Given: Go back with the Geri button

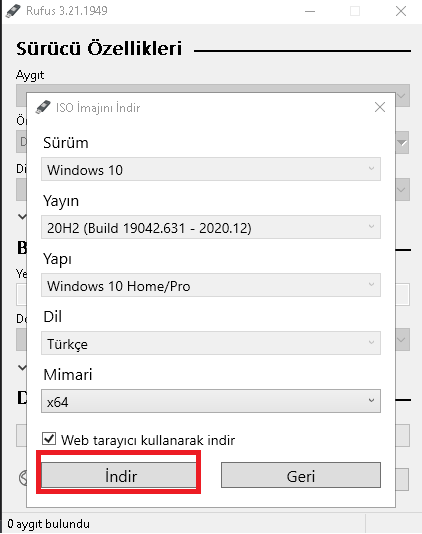Looking at the screenshot, I should (x=301, y=475).
